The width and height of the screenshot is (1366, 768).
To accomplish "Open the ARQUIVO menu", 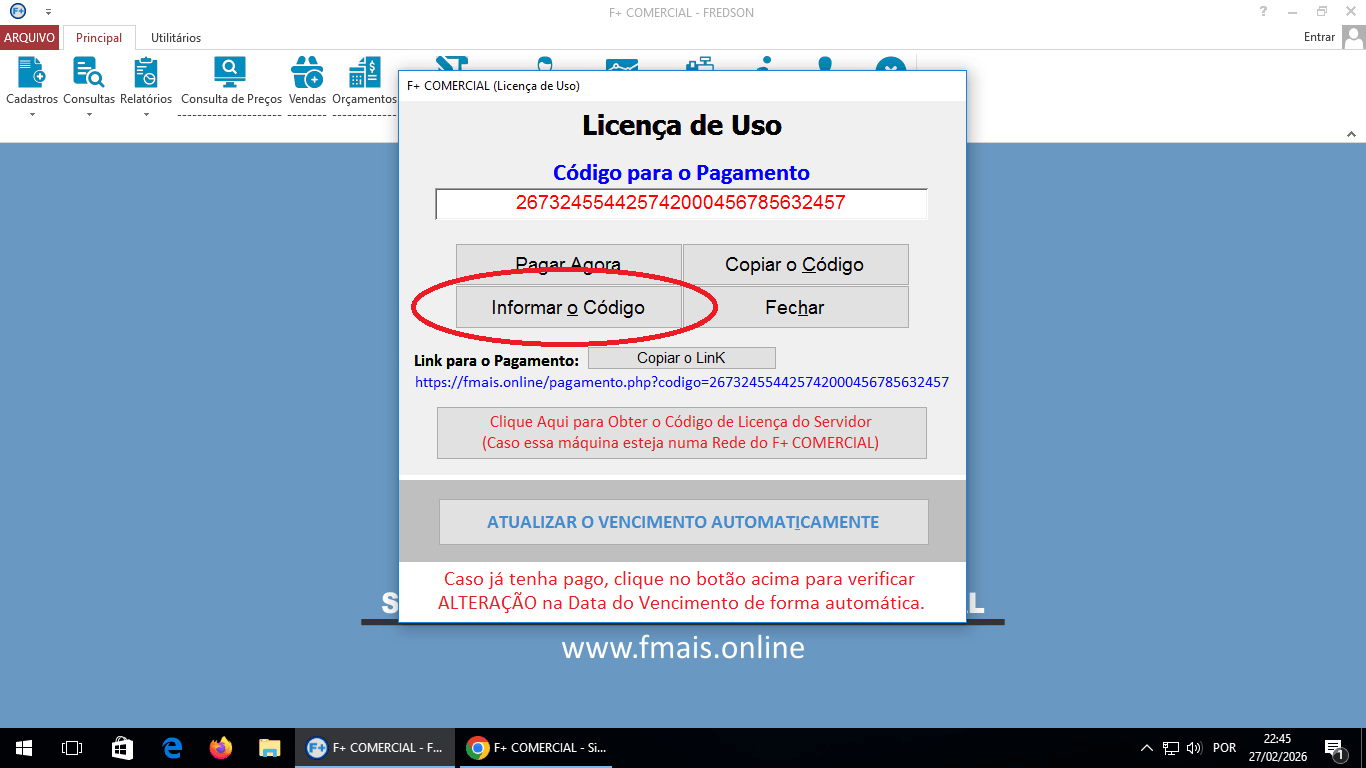I will (x=29, y=36).
